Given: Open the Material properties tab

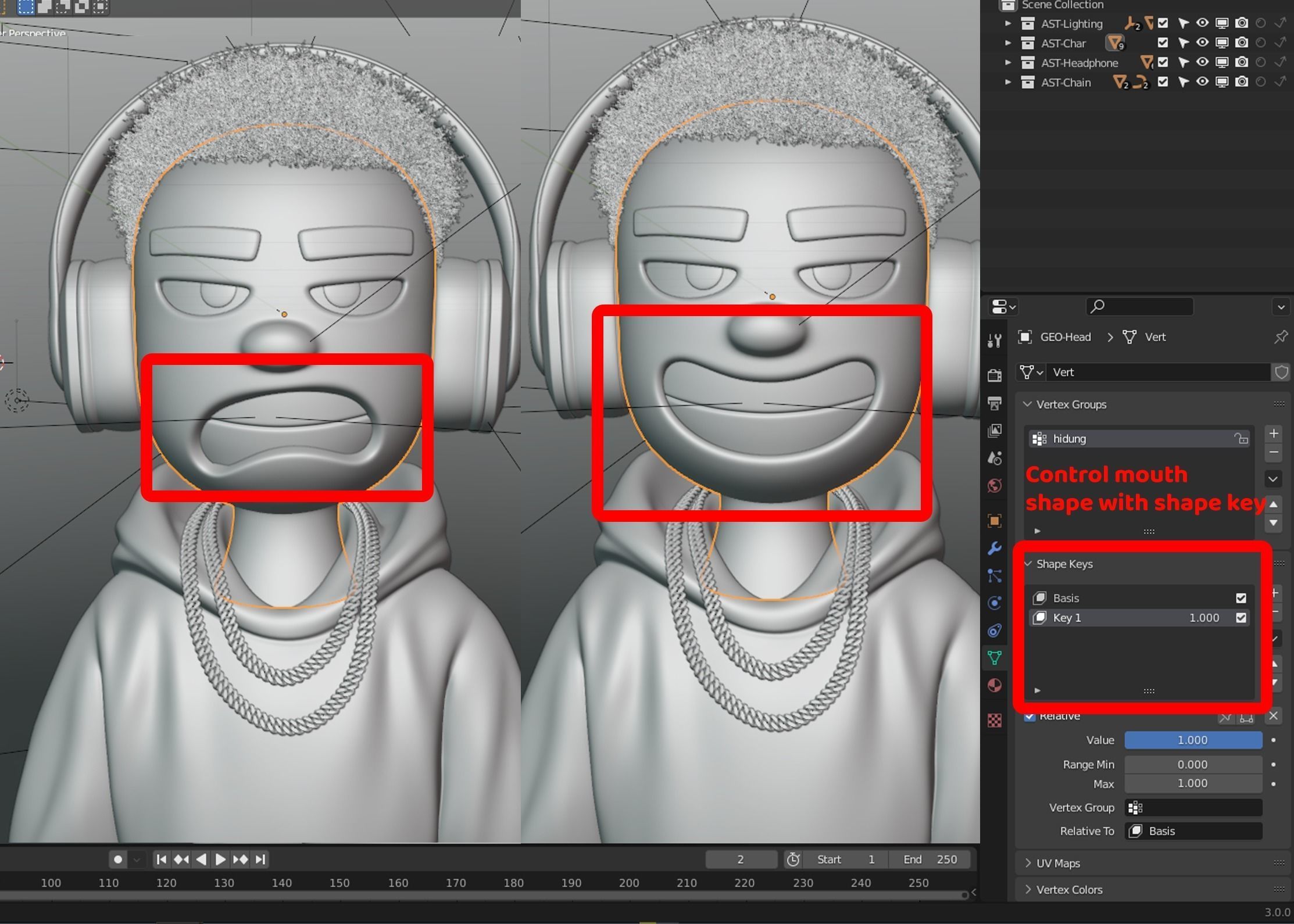Looking at the screenshot, I should pos(994,686).
